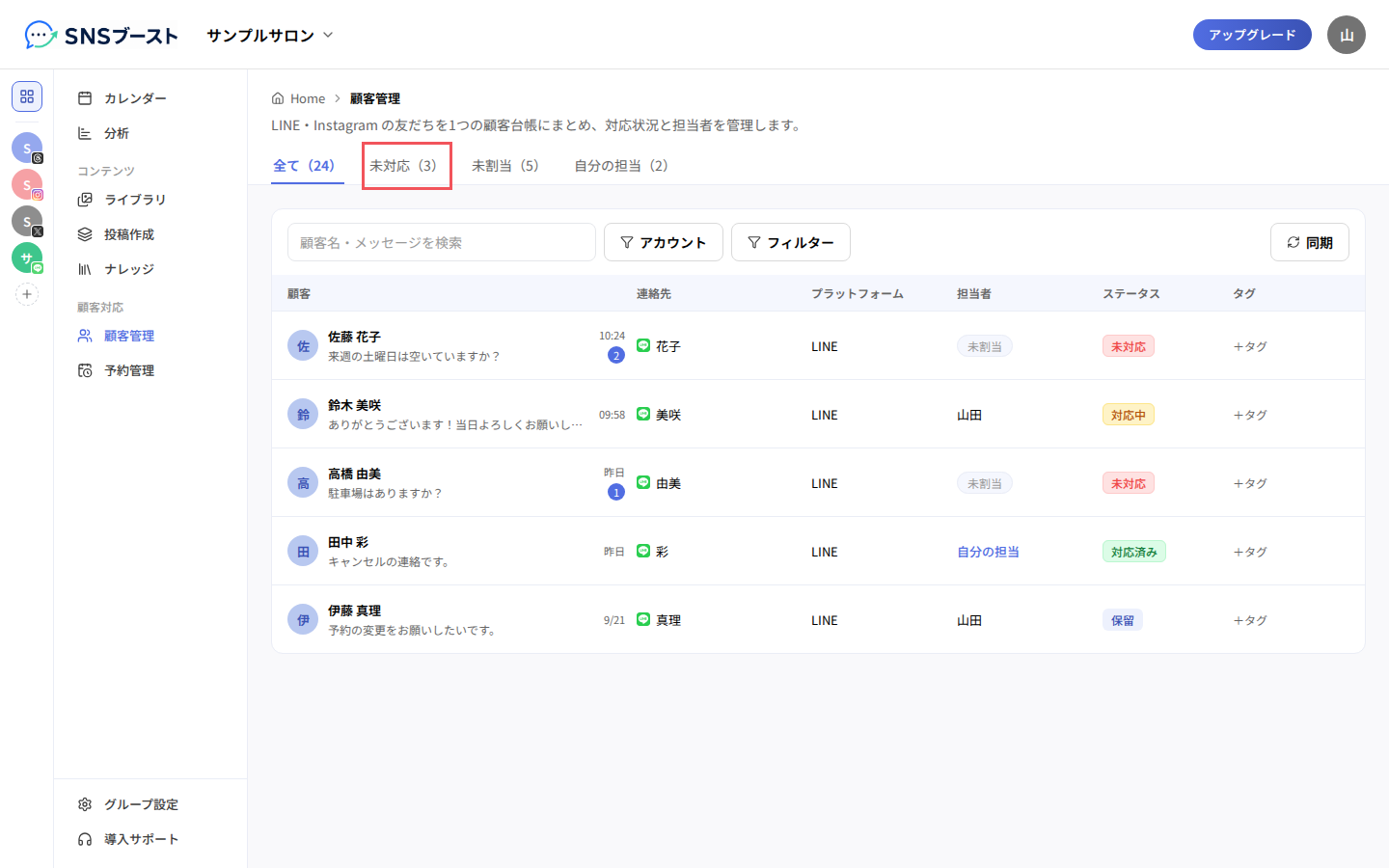Select the LINE account avatar サ
The width and height of the screenshot is (1389, 868).
[x=27, y=258]
